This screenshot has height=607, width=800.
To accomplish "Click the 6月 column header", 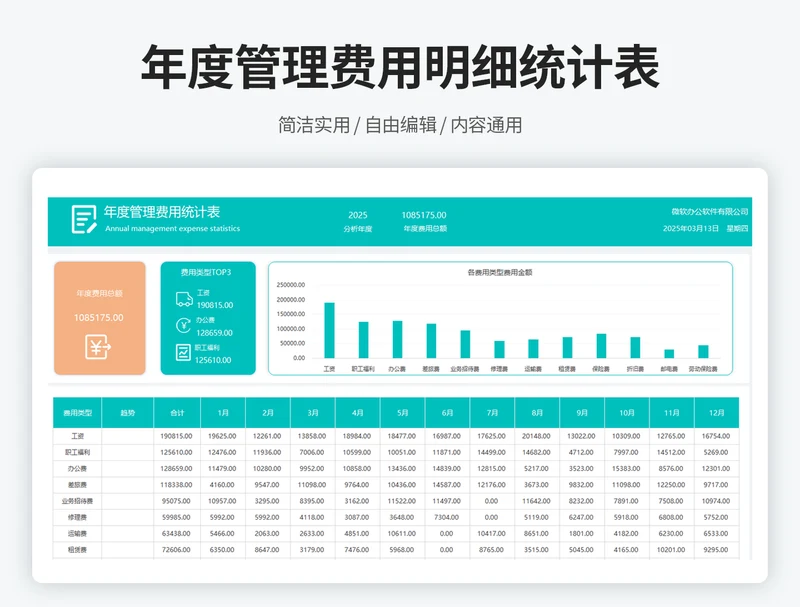I will [447, 413].
